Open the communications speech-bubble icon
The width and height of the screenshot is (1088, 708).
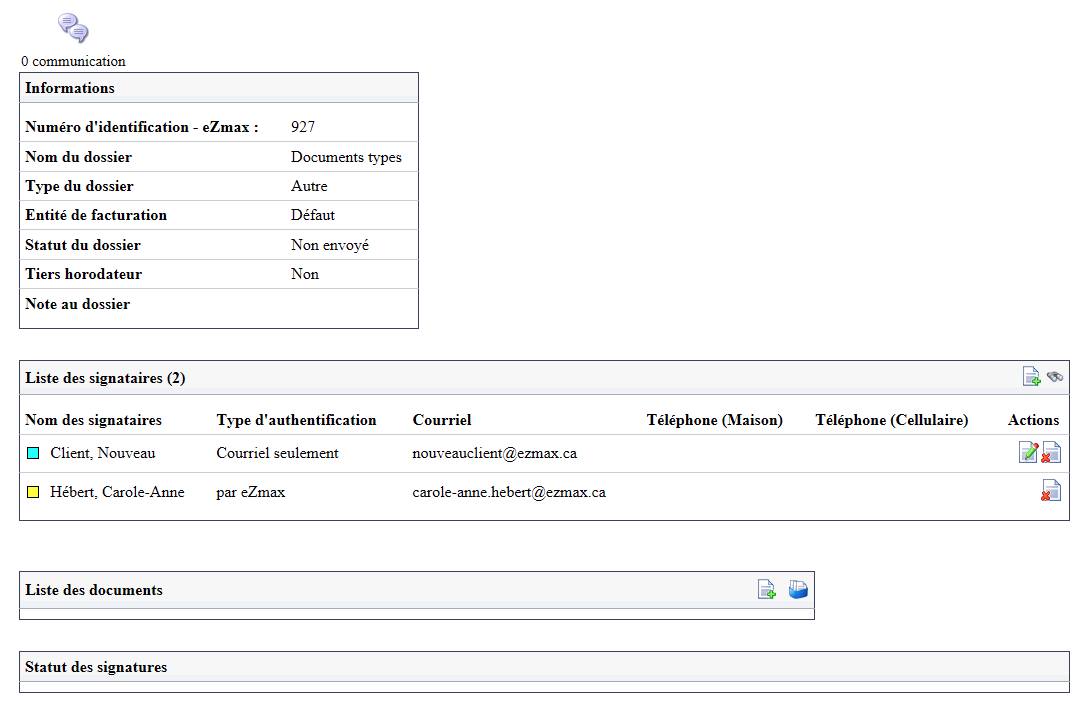73,28
